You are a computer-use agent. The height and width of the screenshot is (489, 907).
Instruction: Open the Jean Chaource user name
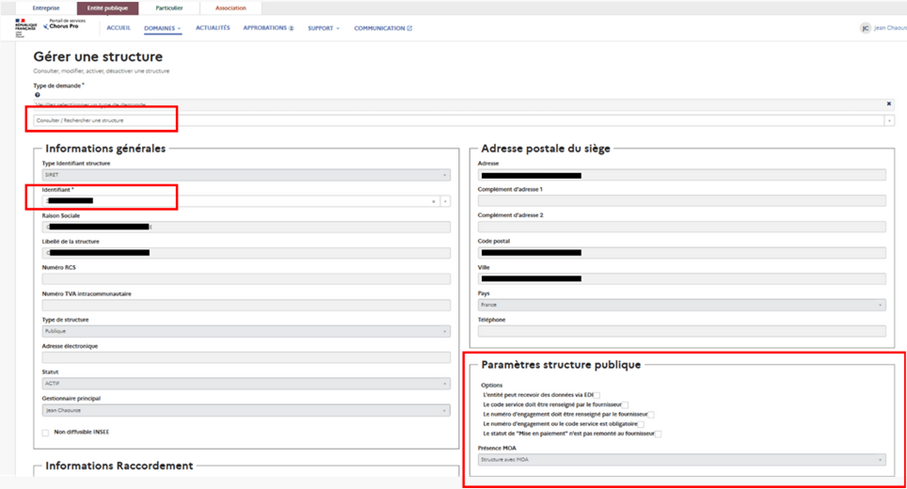coord(890,28)
